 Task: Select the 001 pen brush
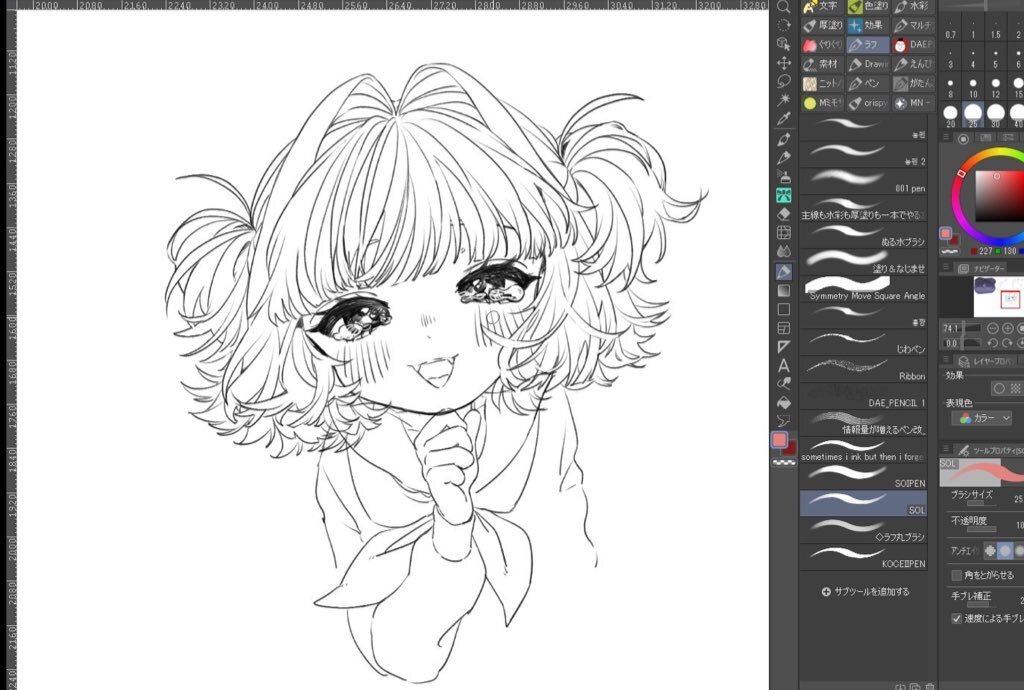(863, 181)
